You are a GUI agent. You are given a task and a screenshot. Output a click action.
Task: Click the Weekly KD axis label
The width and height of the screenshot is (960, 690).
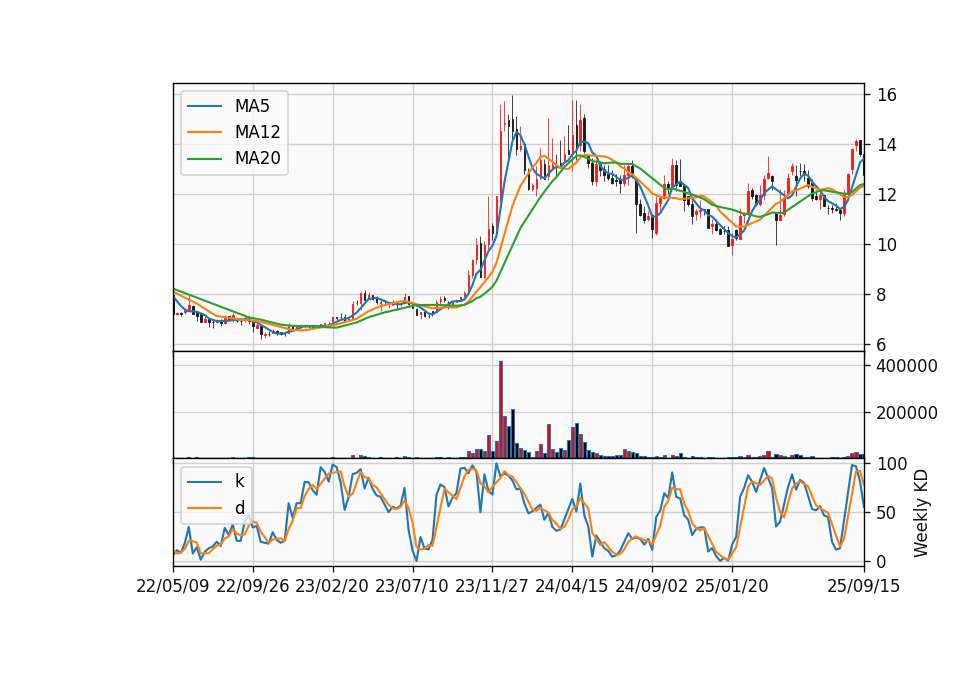tap(921, 513)
